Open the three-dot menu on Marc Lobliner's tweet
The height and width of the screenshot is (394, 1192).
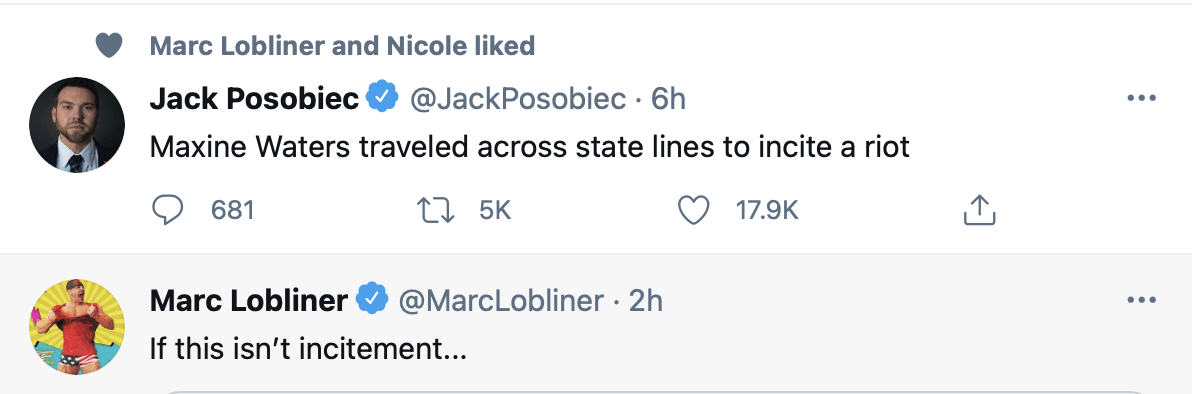tap(1141, 300)
